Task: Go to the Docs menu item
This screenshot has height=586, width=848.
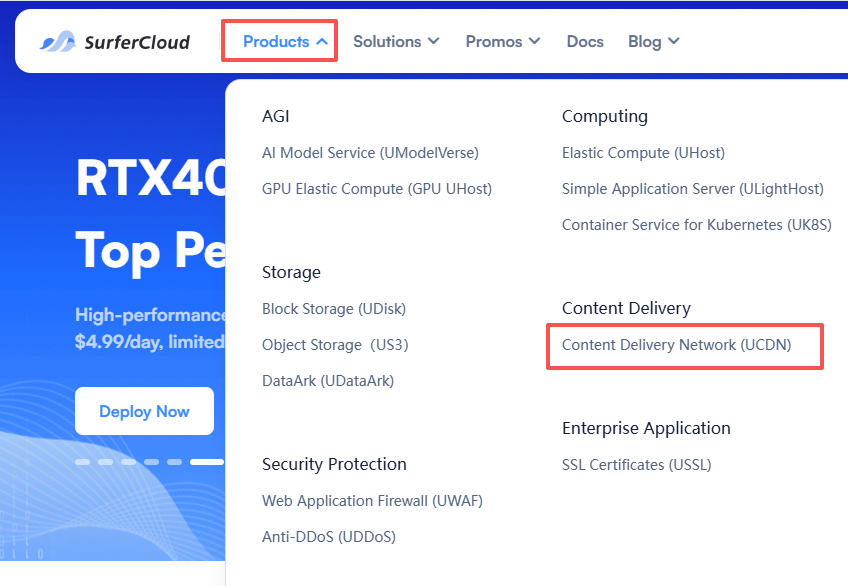Action: click(585, 42)
